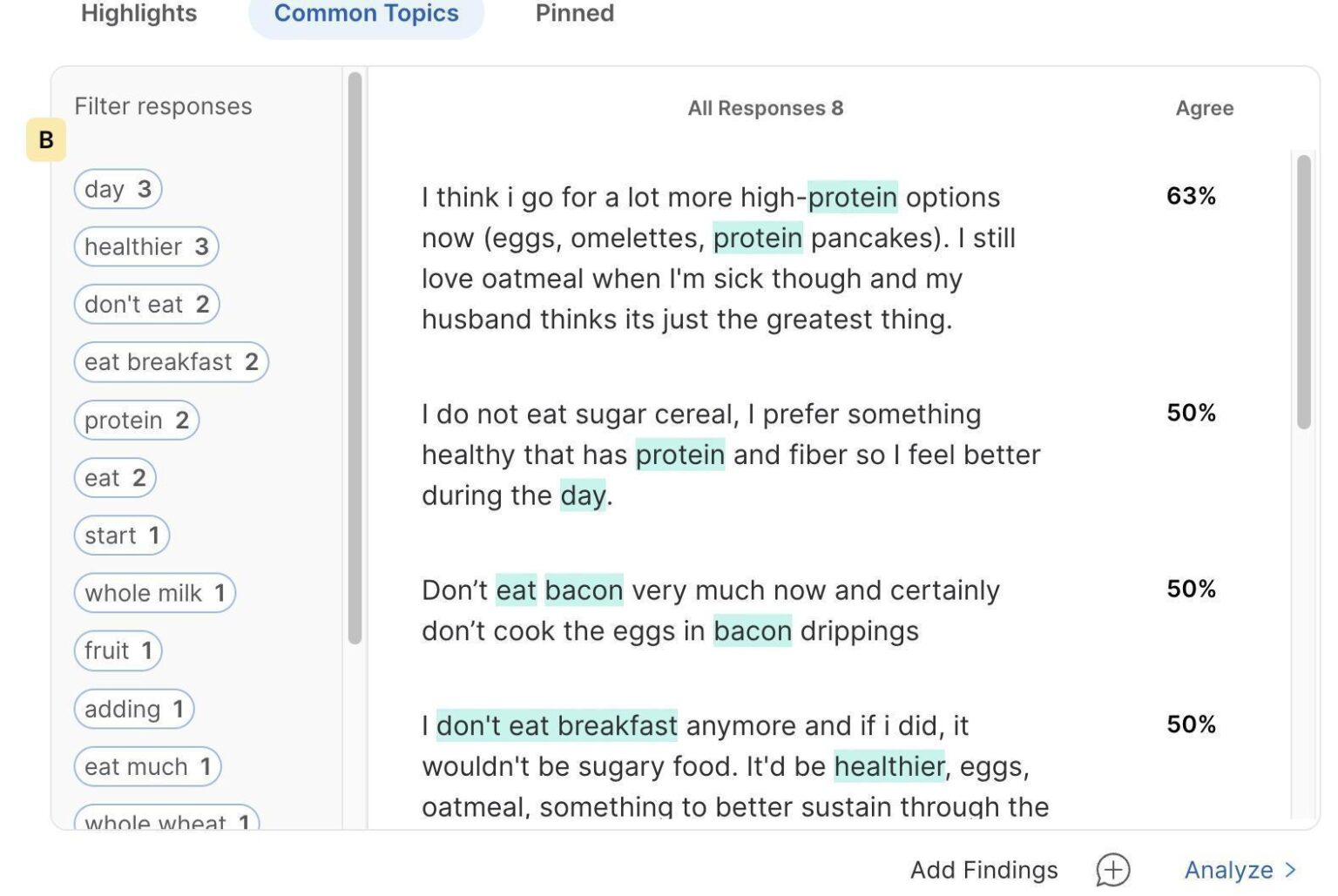Click the 'fruit' filter chip
Image resolution: width=1338 pixels, height=896 pixels.
[x=118, y=650]
